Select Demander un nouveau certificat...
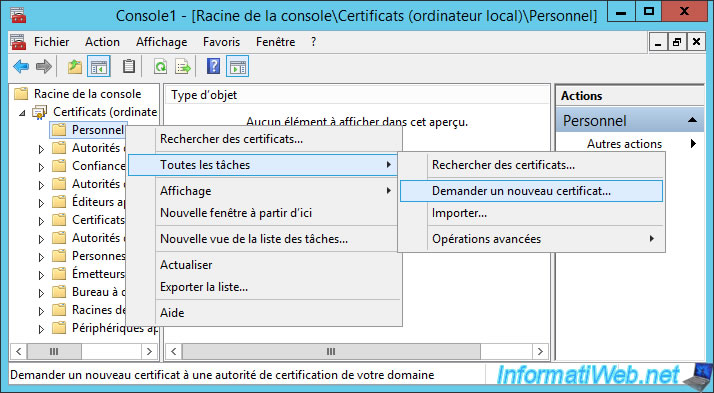 531,191
